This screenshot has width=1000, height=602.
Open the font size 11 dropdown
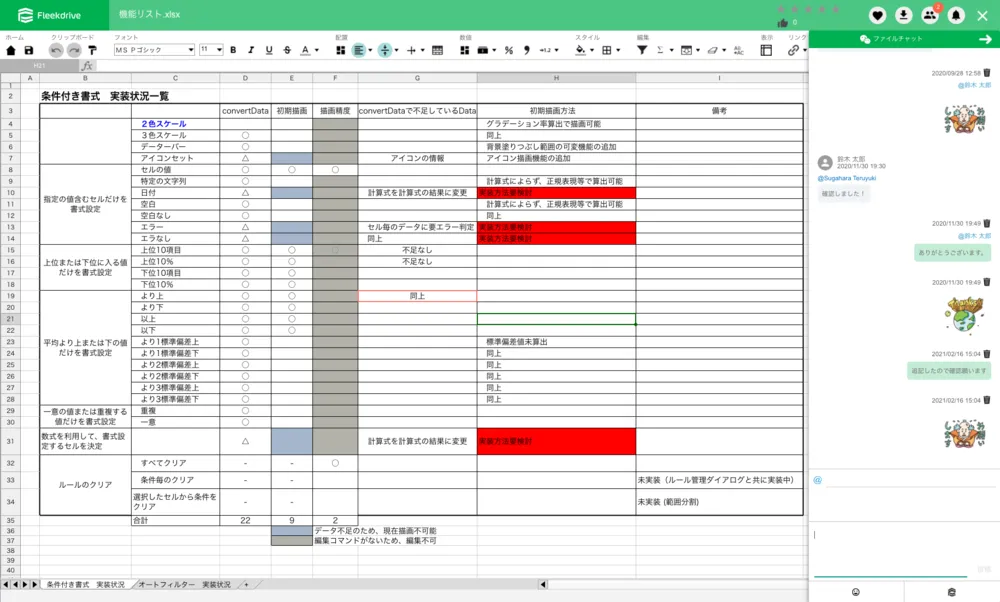click(x=211, y=50)
